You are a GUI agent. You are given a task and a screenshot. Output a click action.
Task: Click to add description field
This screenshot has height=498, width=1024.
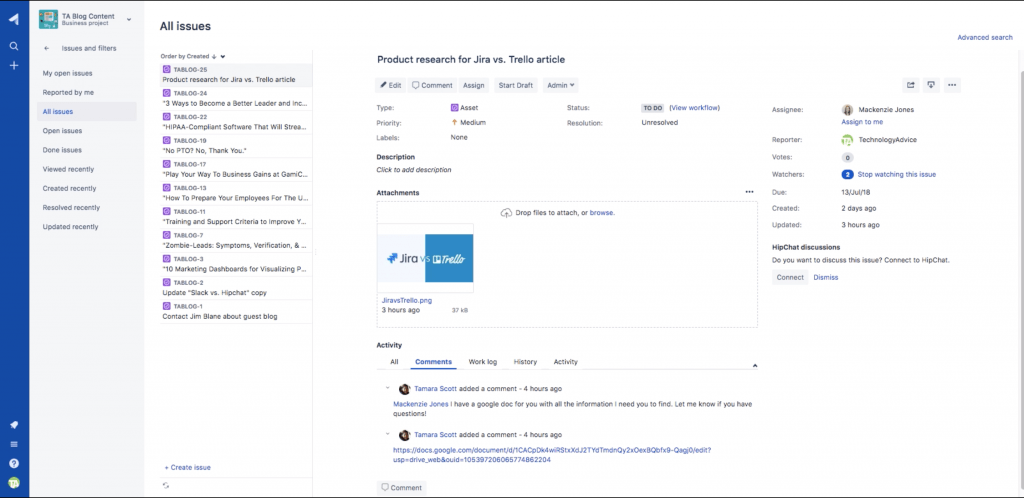tap(413, 170)
